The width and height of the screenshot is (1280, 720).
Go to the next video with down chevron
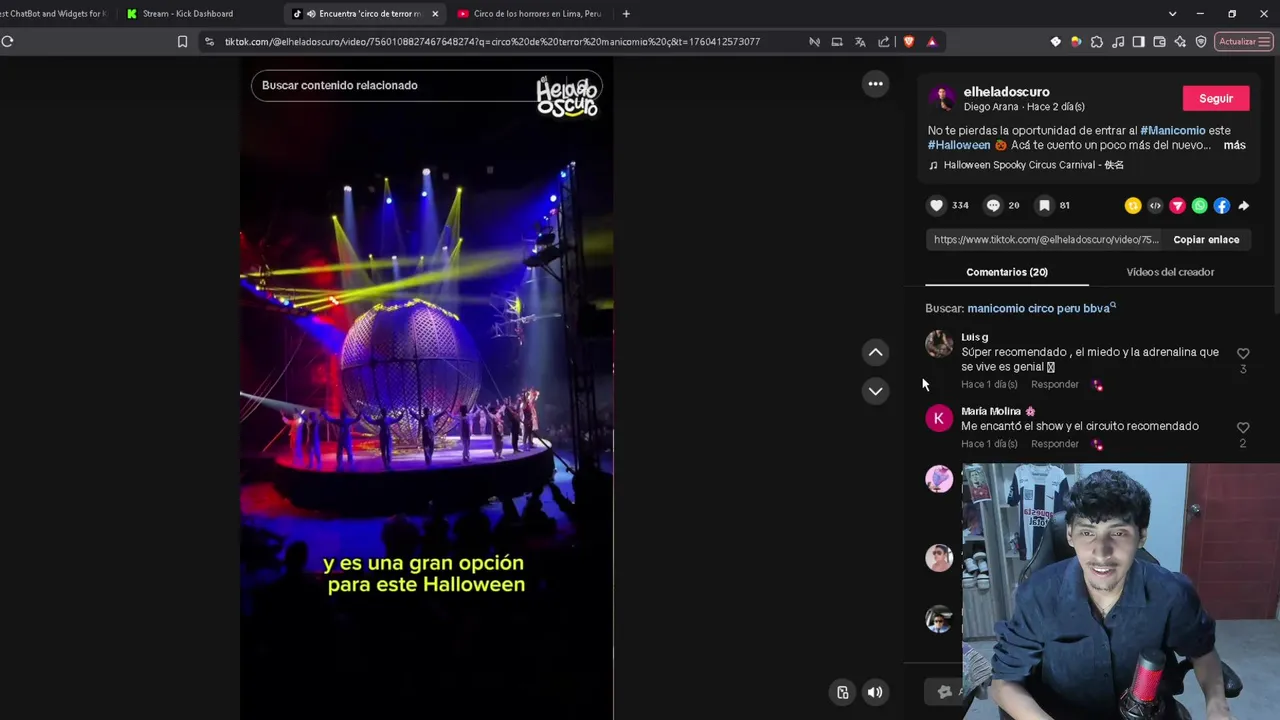[875, 391]
